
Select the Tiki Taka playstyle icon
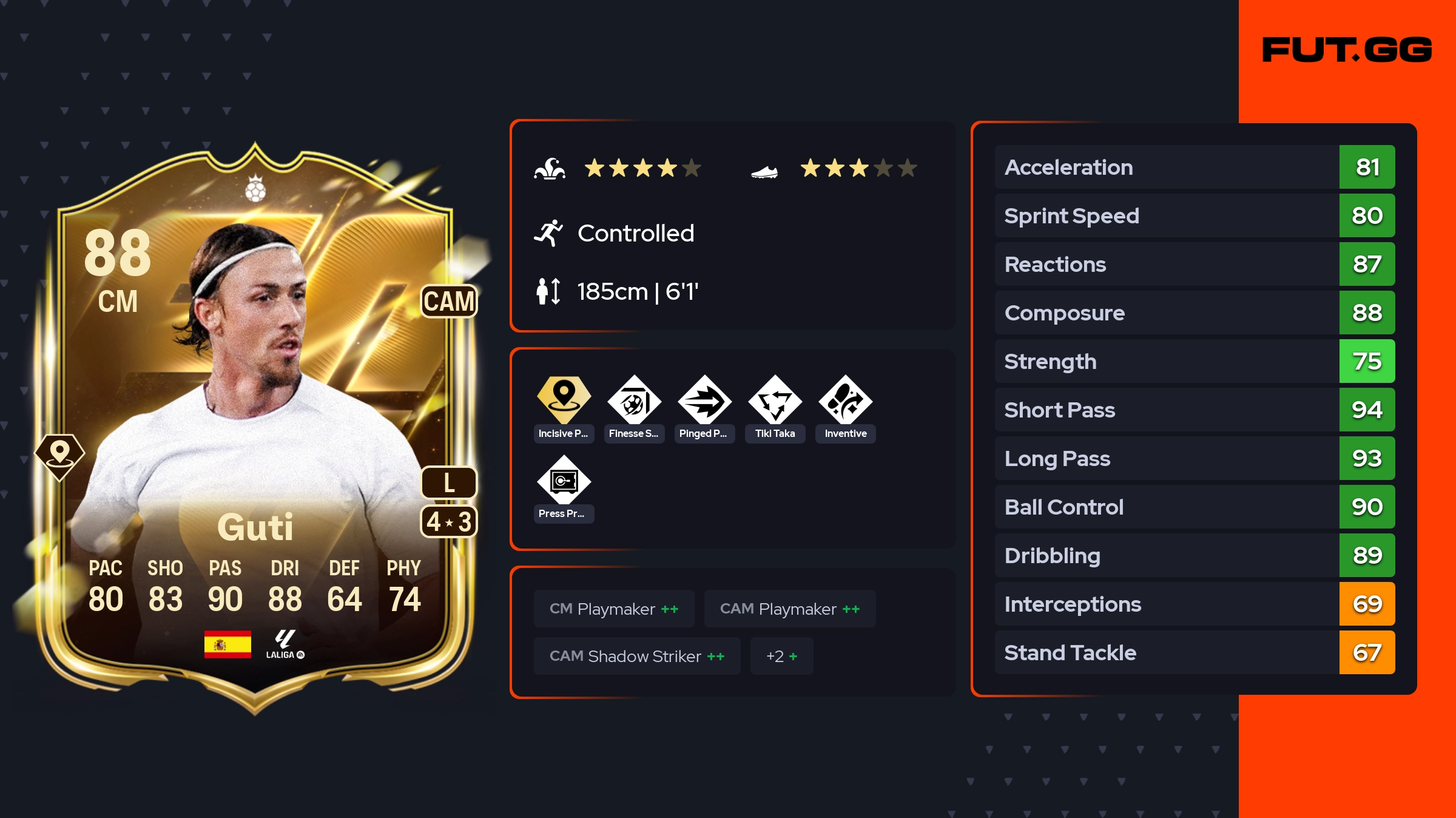[x=775, y=399]
